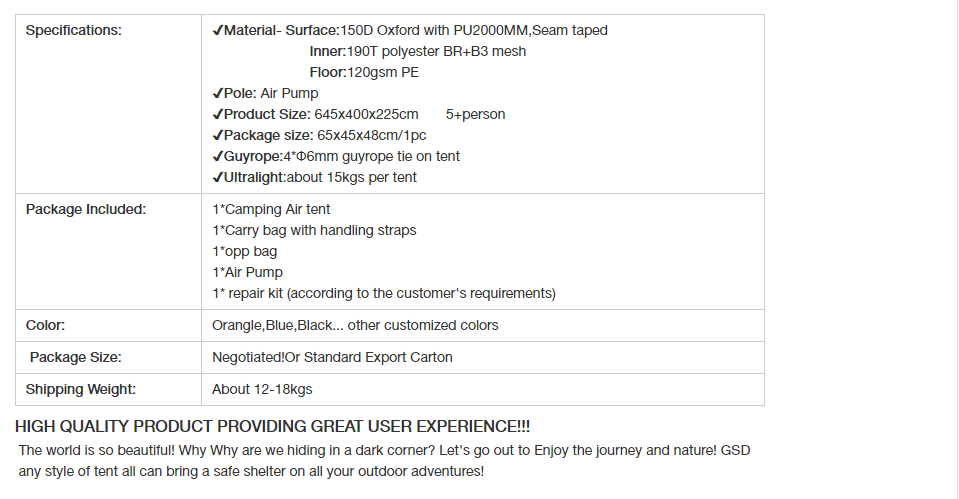This screenshot has width=959, height=499.
Task: Click the text '1*Camping Air tent'
Action: click(x=271, y=209)
